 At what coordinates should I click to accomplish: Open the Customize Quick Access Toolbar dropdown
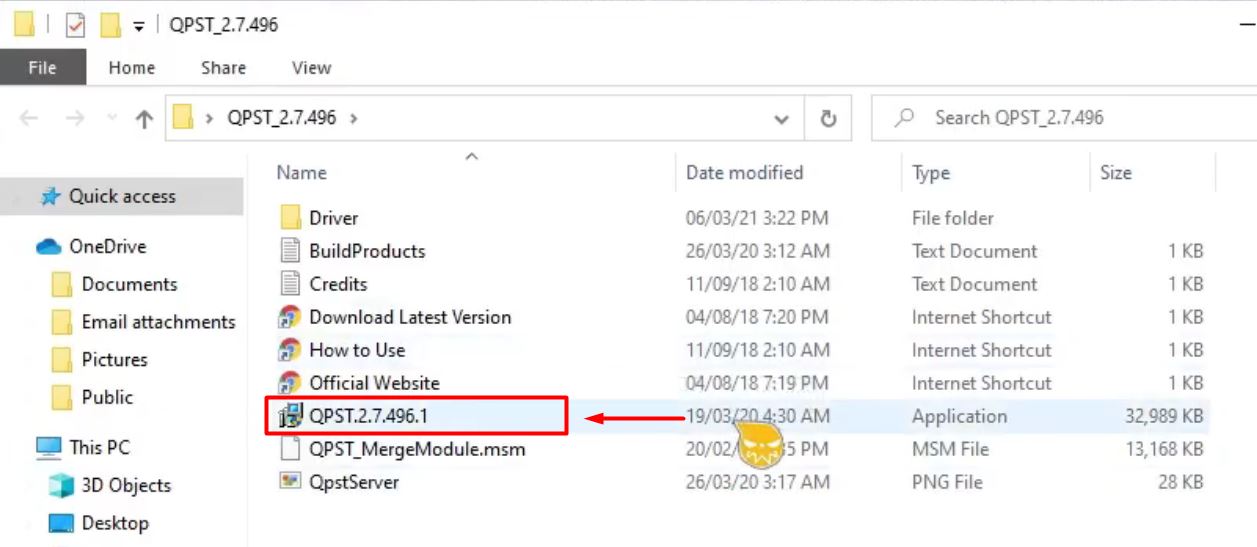click(x=139, y=27)
